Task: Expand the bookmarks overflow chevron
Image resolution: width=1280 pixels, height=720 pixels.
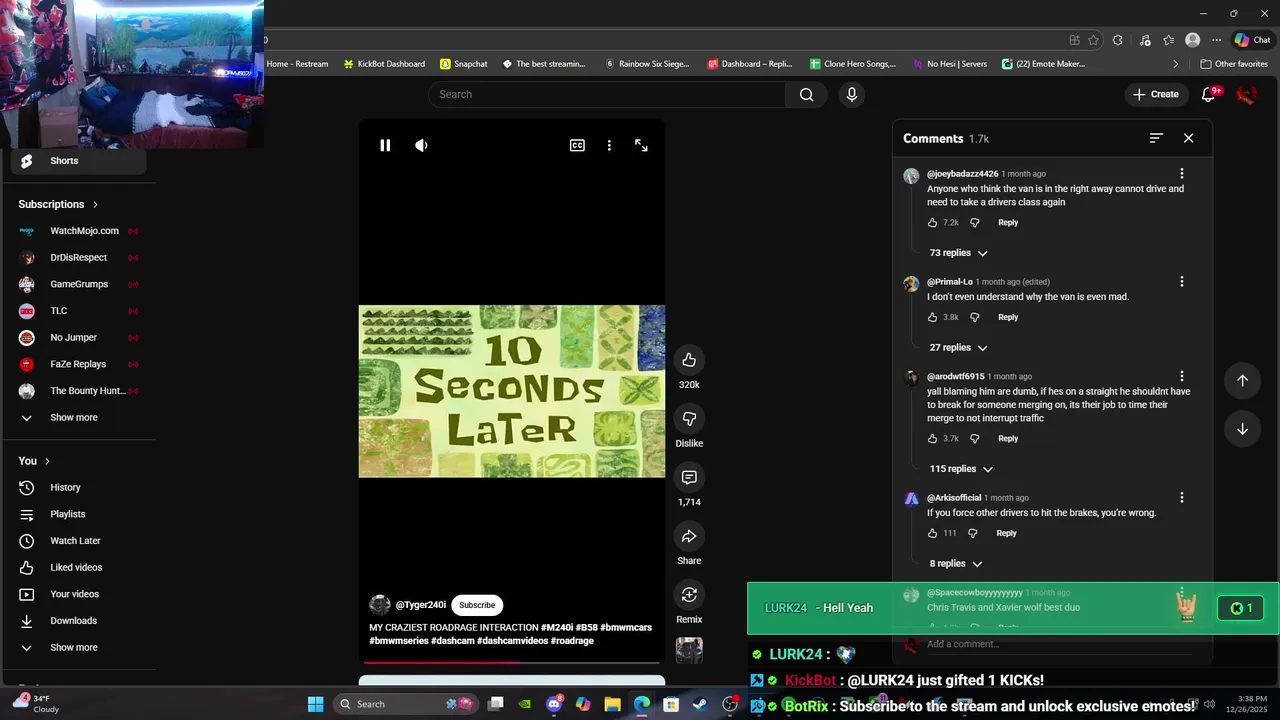Action: pyautogui.click(x=1176, y=64)
